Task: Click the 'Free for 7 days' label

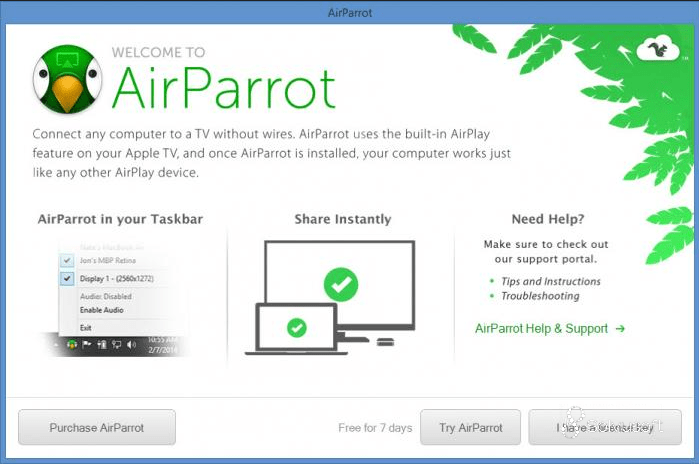Action: [375, 428]
